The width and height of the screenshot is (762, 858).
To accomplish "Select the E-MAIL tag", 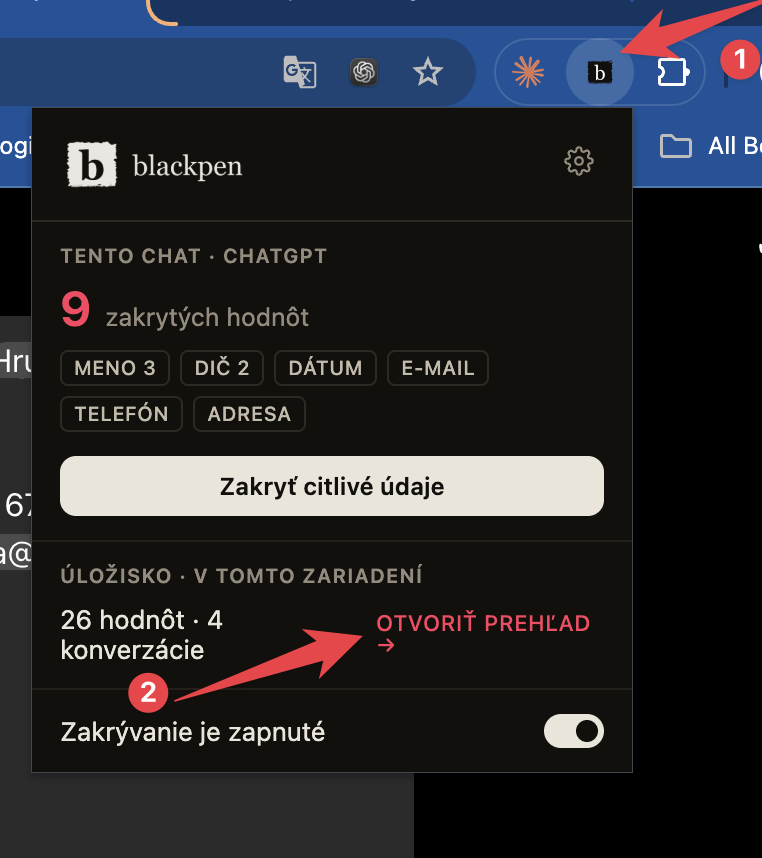I will pyautogui.click(x=438, y=368).
